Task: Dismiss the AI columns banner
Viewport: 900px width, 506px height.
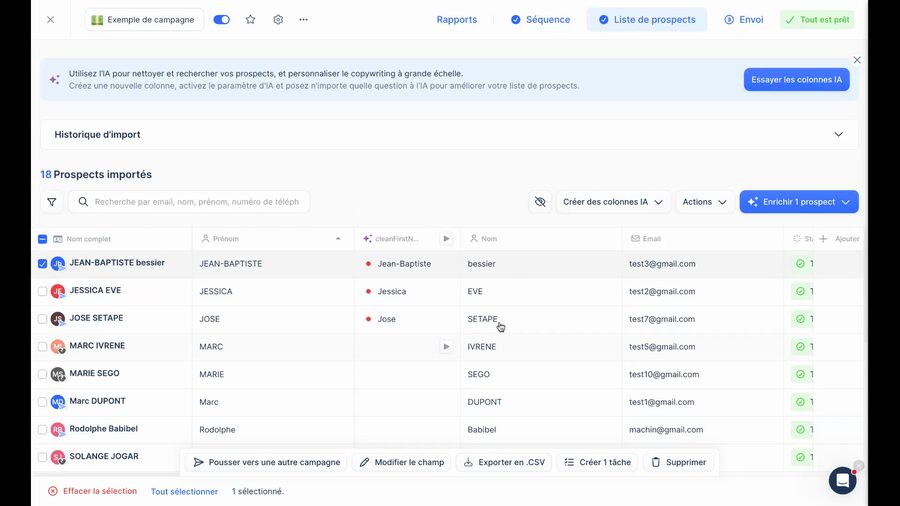Action: point(856,60)
